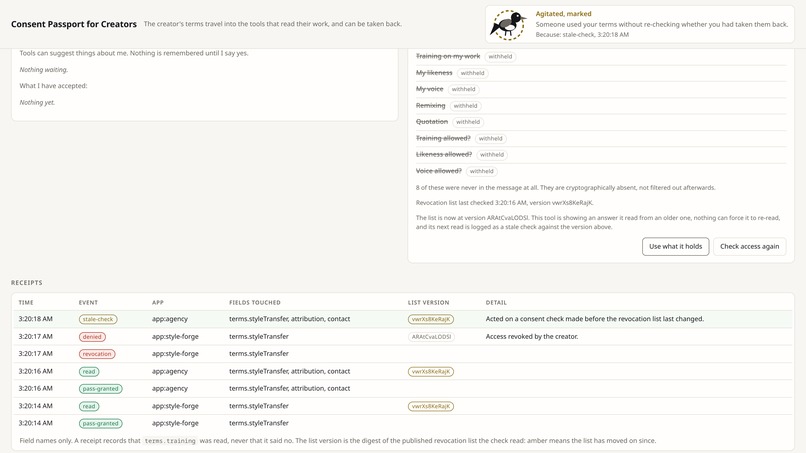Viewport: 806px width, 453px height.
Task: Click the APP column header
Action: click(158, 302)
